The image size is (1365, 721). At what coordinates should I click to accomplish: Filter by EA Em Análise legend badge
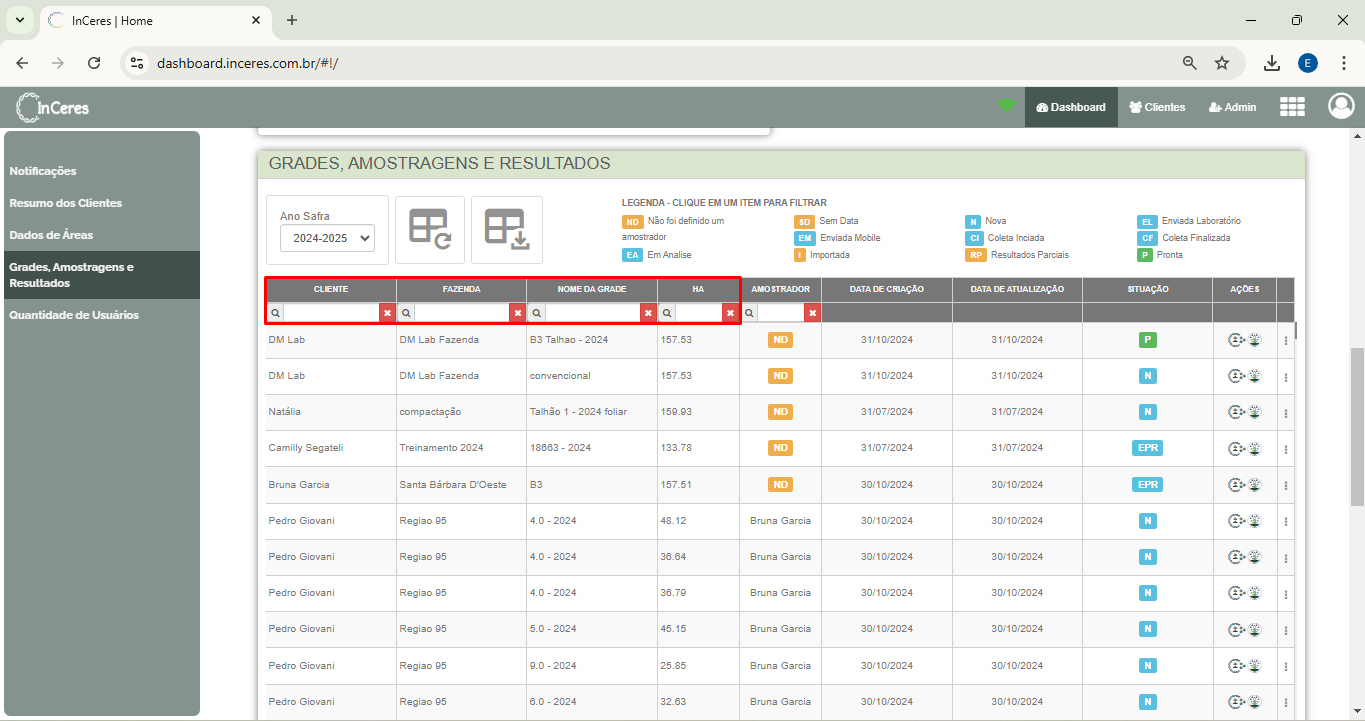coord(632,255)
